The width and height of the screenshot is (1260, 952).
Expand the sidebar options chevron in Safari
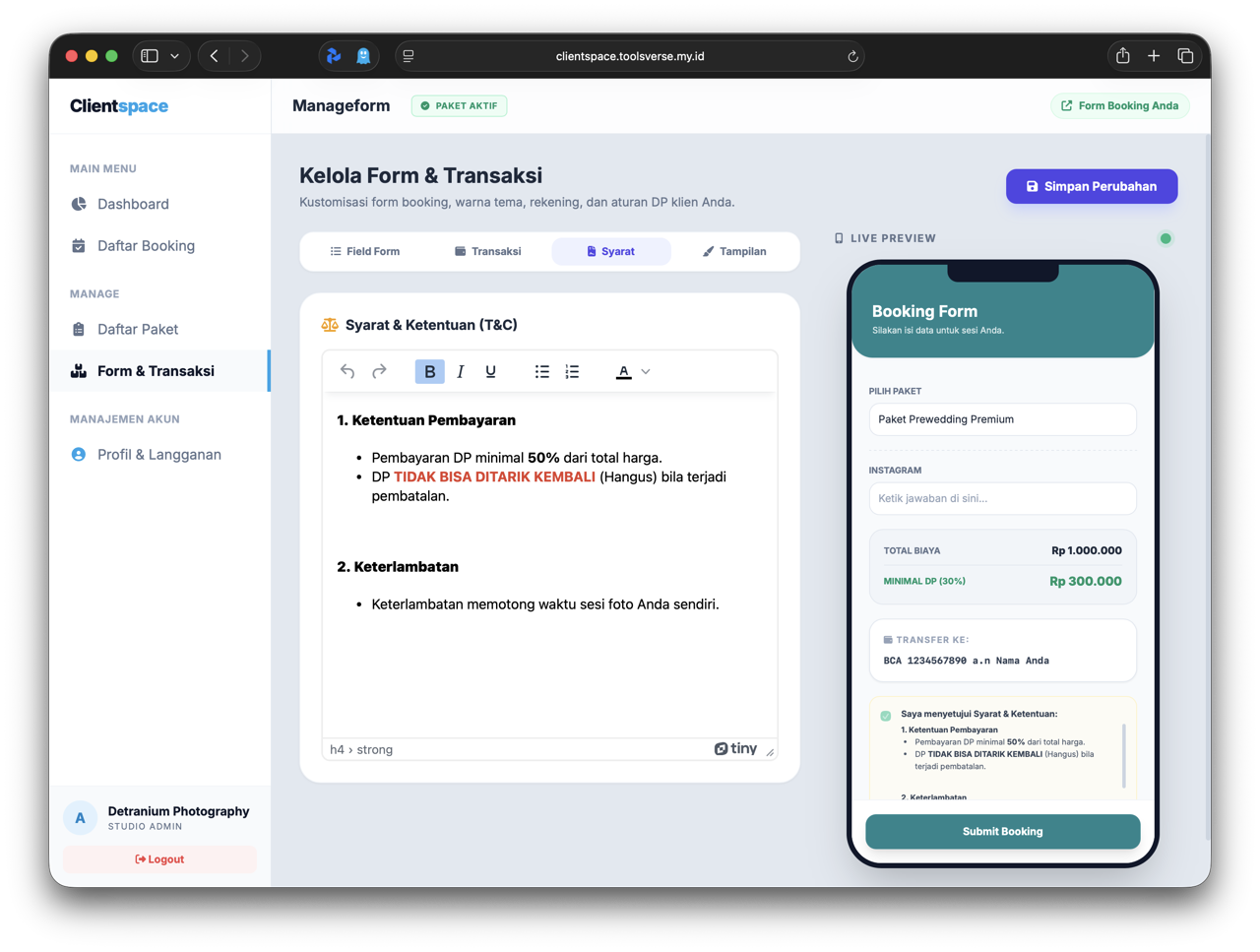[175, 56]
